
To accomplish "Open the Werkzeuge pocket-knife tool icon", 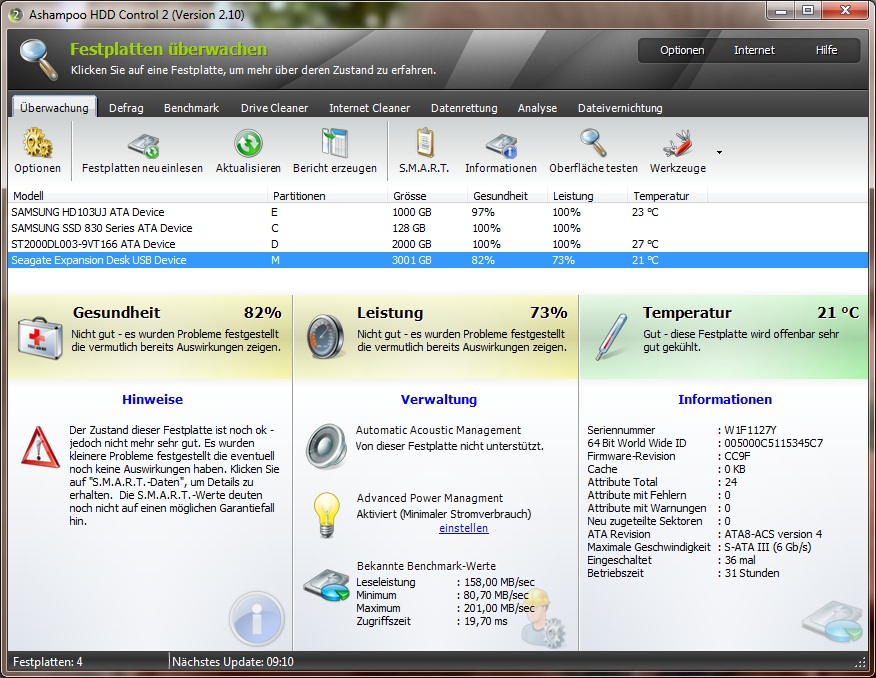I will pos(677,144).
